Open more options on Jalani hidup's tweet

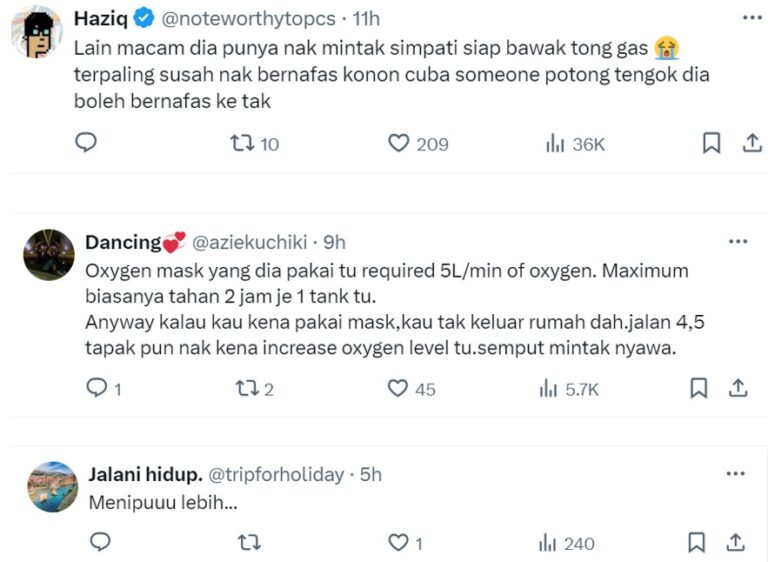click(736, 474)
